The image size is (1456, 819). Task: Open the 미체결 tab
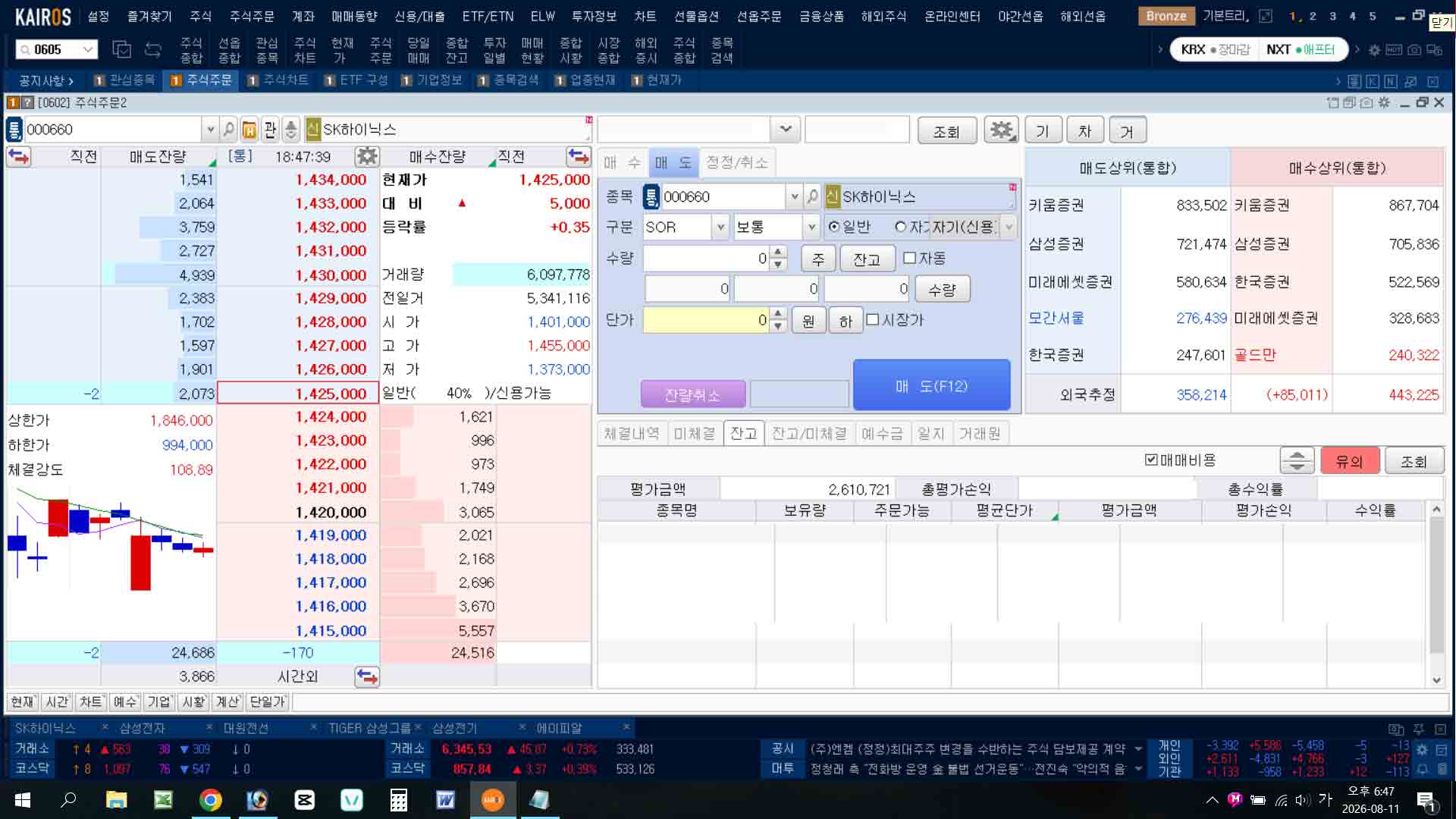tap(694, 434)
